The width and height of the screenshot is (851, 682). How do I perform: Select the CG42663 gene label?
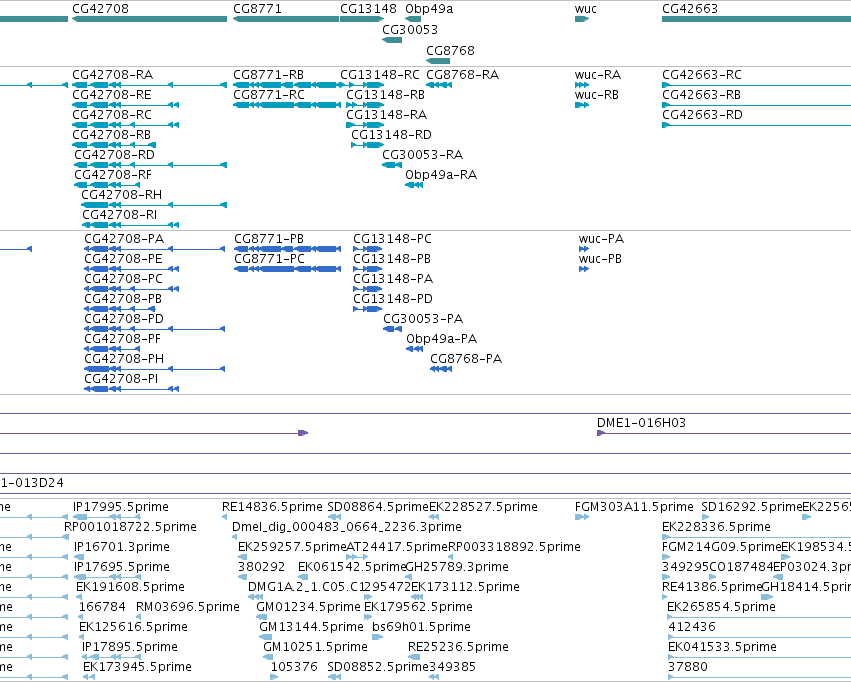pos(690,9)
